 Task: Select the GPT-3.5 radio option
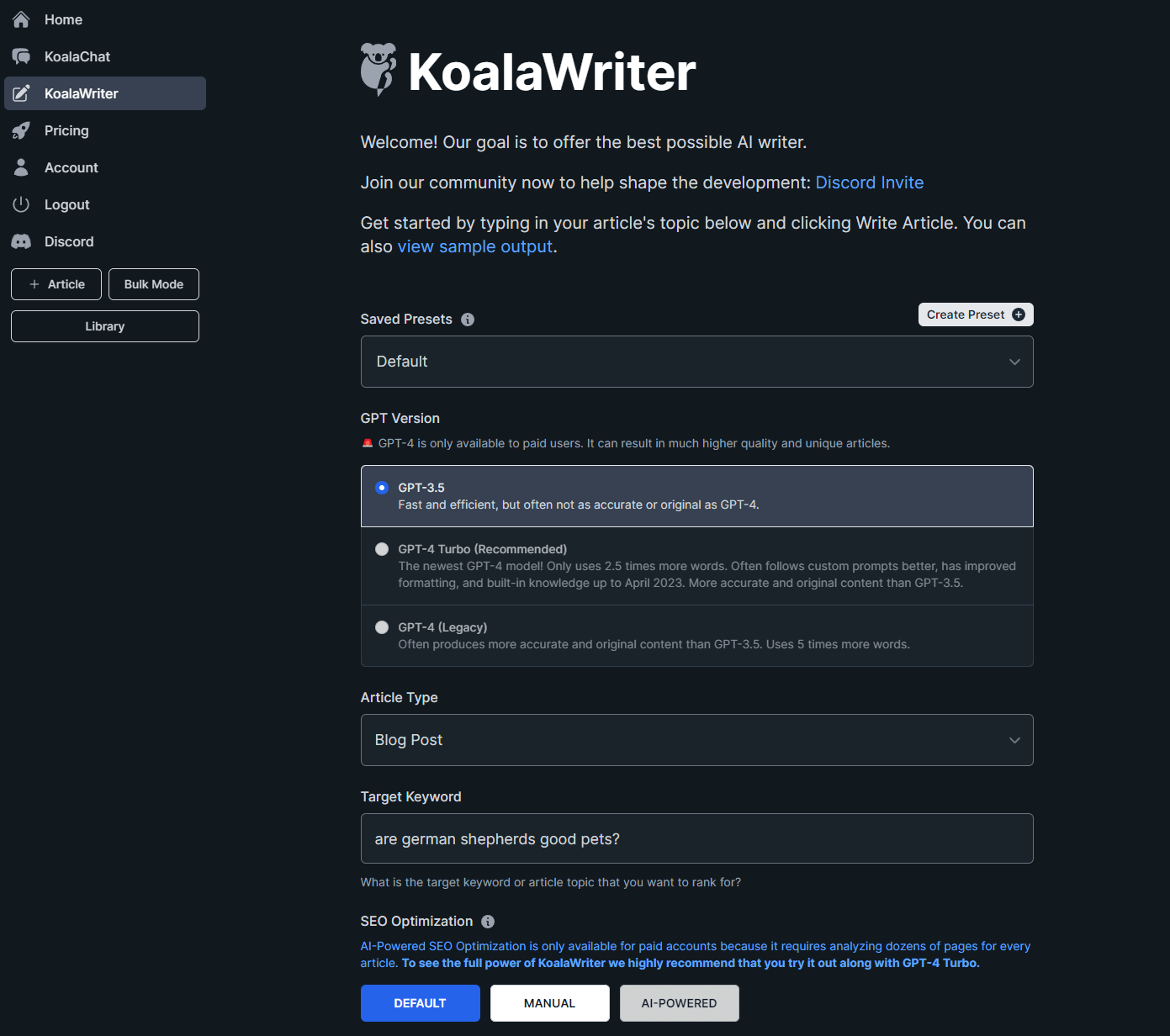click(382, 488)
